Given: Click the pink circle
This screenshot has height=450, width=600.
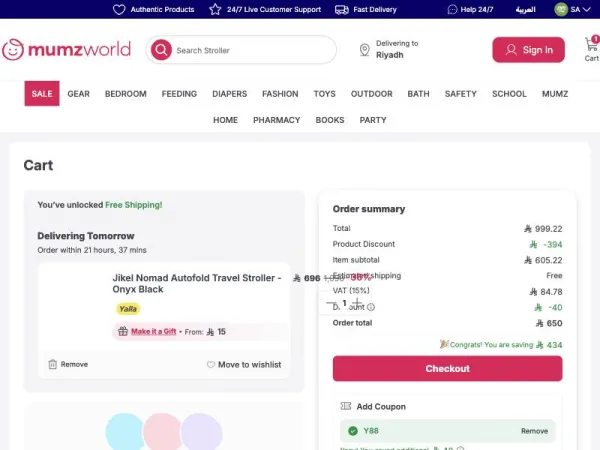Looking at the screenshot, I should tap(163, 432).
